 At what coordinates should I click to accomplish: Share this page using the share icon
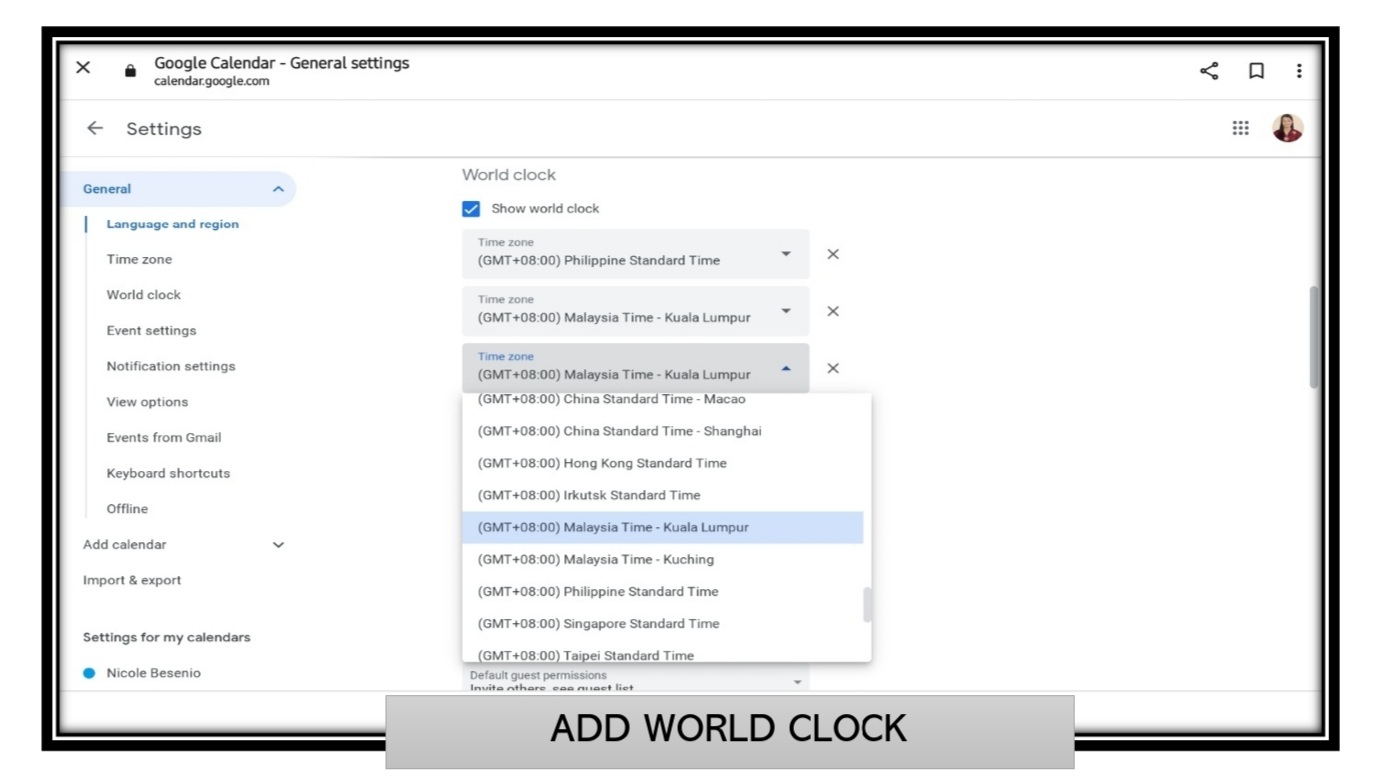click(1209, 70)
